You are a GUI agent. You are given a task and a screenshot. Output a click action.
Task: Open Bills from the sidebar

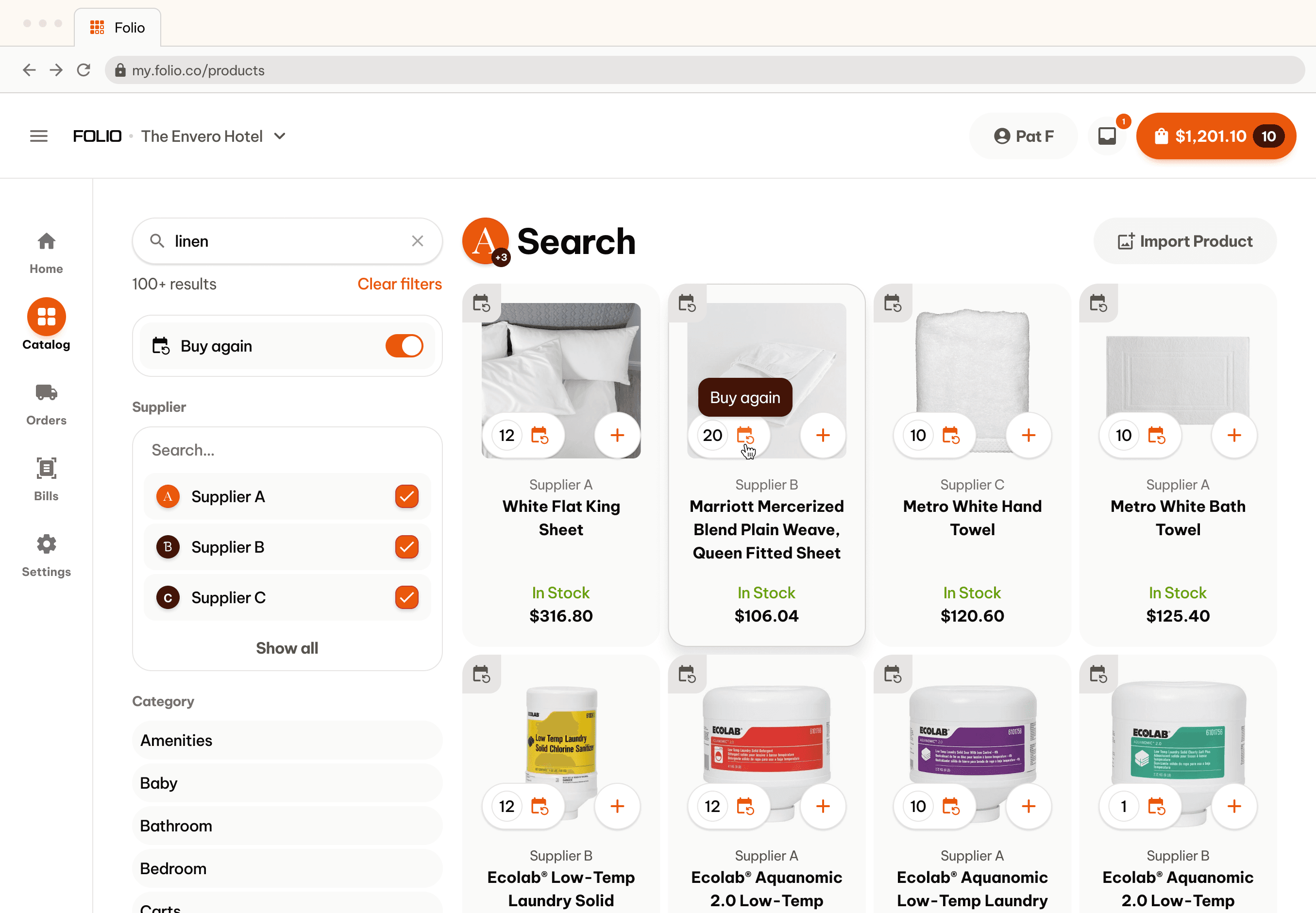click(46, 479)
